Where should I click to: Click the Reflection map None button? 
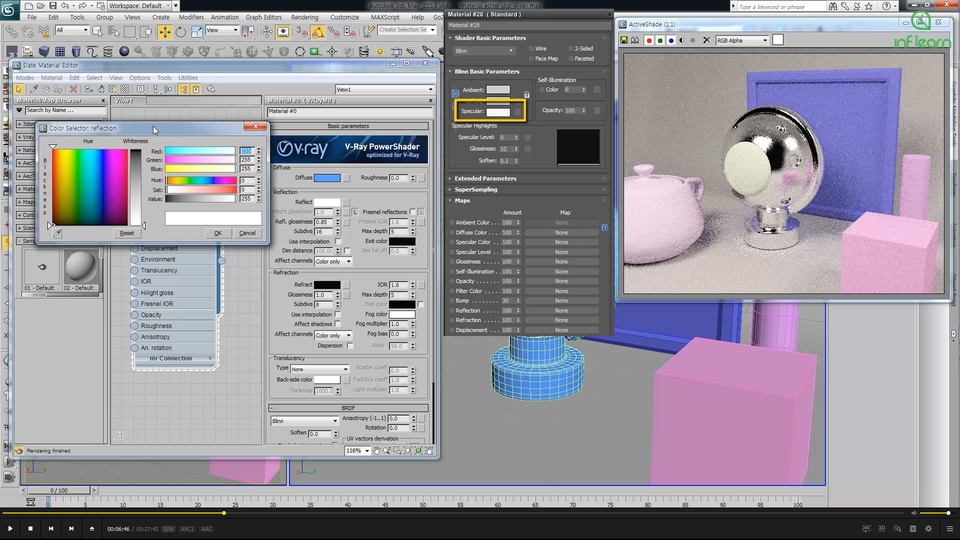click(561, 310)
